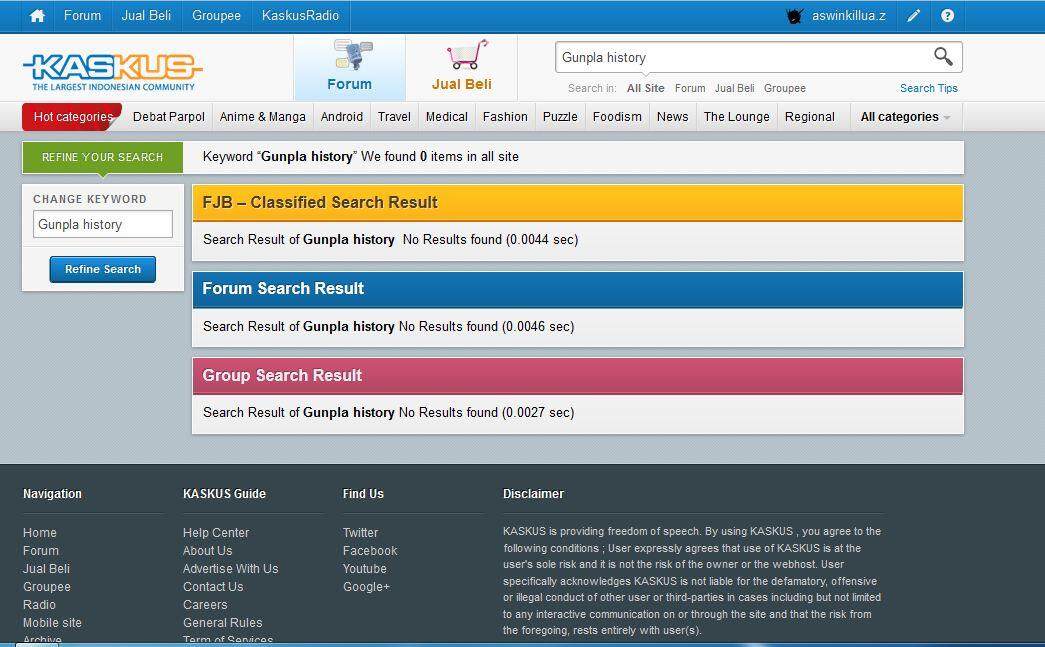Screen dimensions: 1045x647
Task: Open the Advertise With Us link
Action: [x=231, y=568]
